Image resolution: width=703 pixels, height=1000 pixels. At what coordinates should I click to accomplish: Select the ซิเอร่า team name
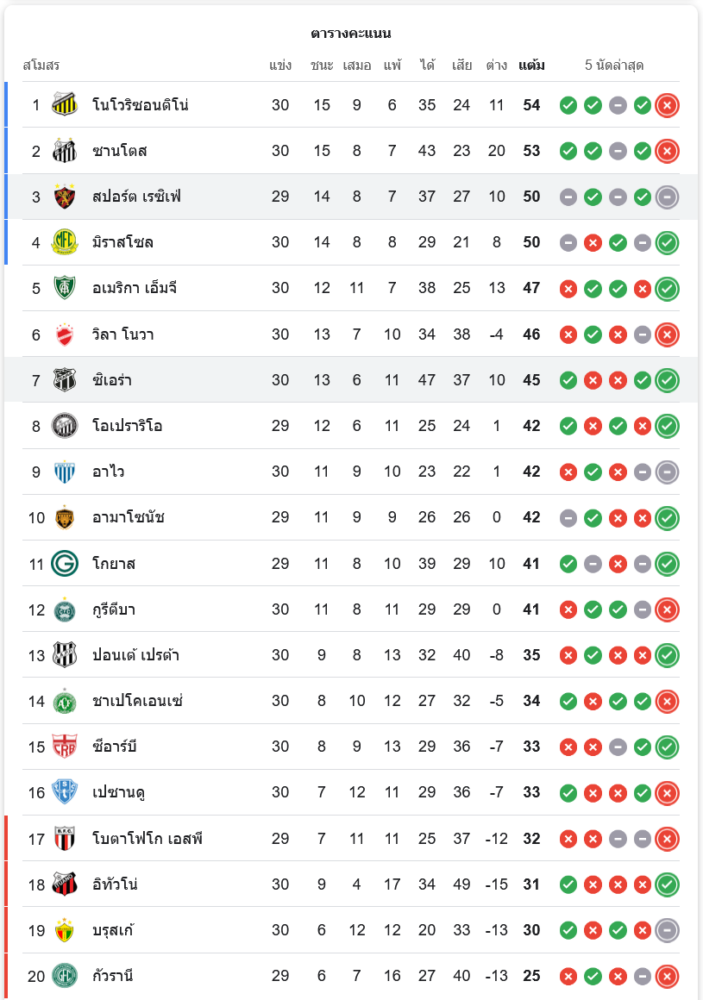(112, 380)
